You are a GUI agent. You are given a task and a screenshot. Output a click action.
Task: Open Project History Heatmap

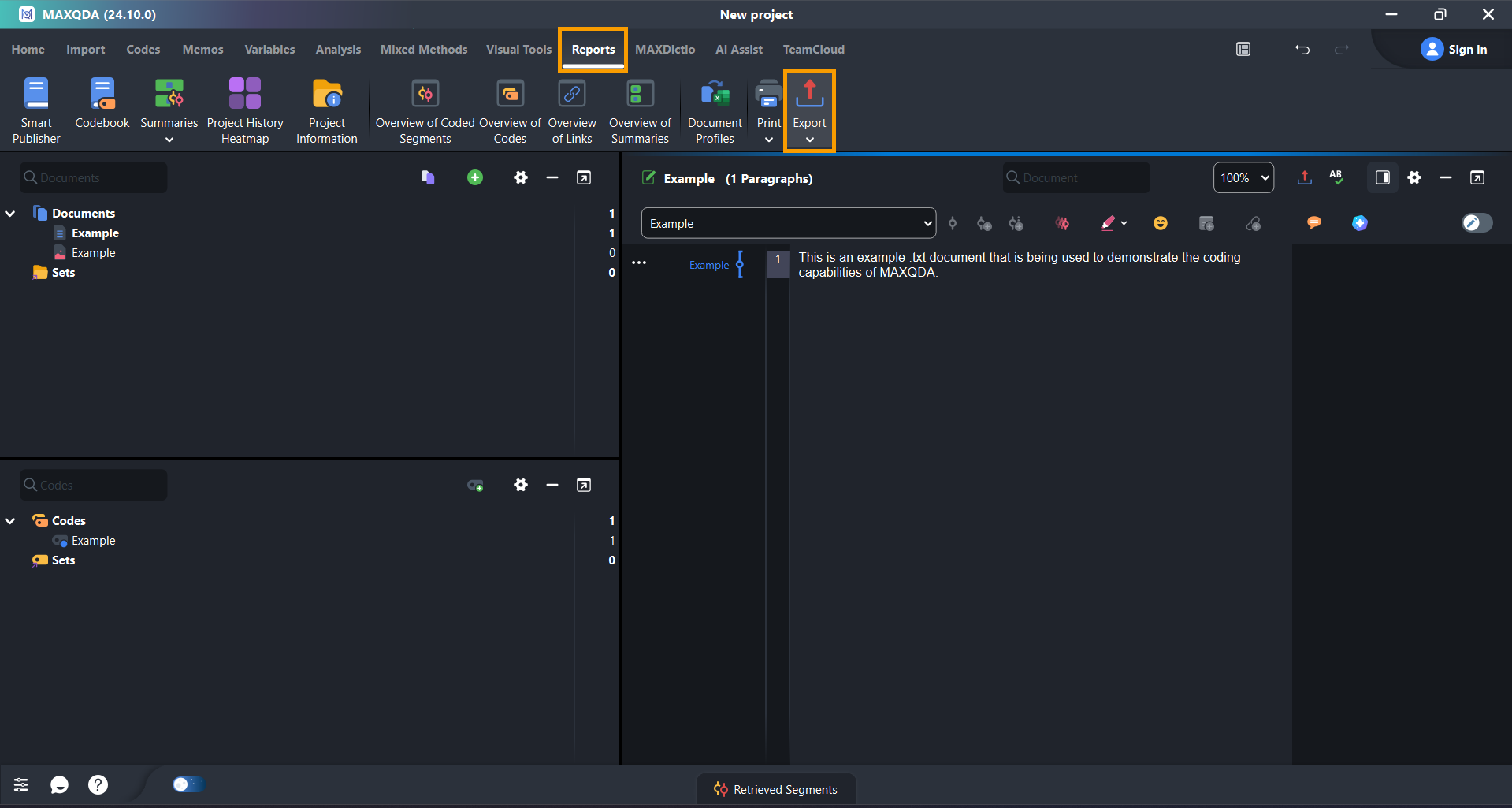click(245, 110)
